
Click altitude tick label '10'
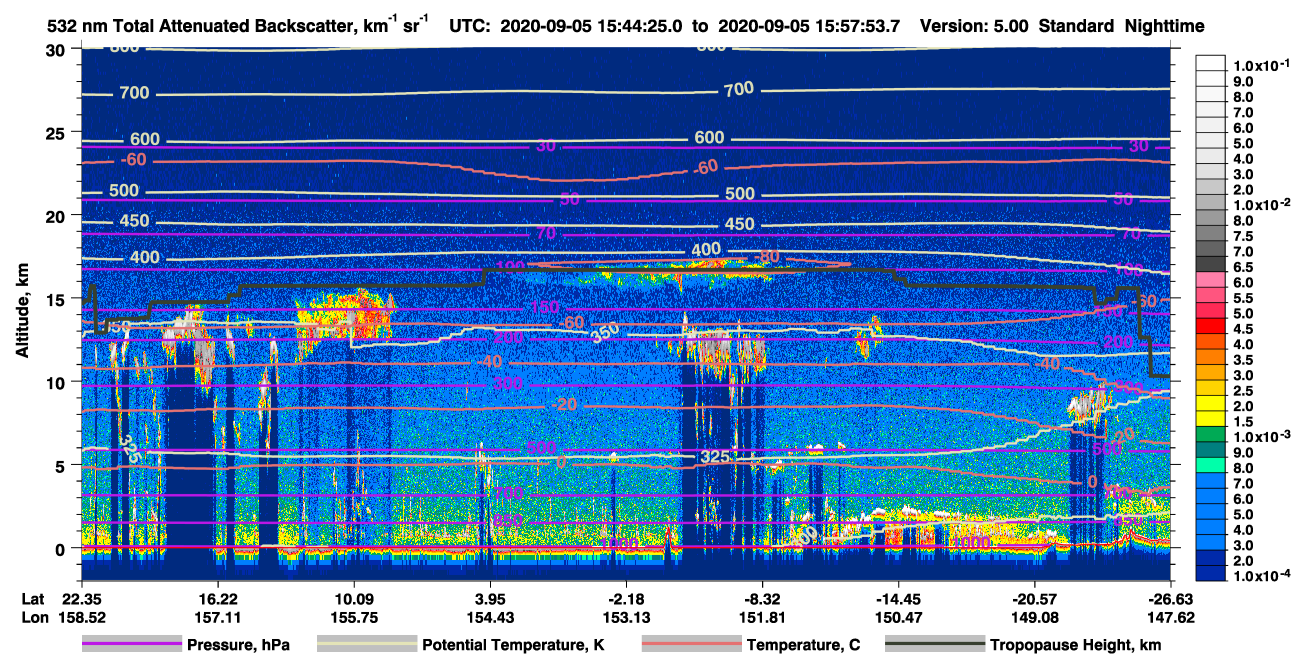pos(57,382)
